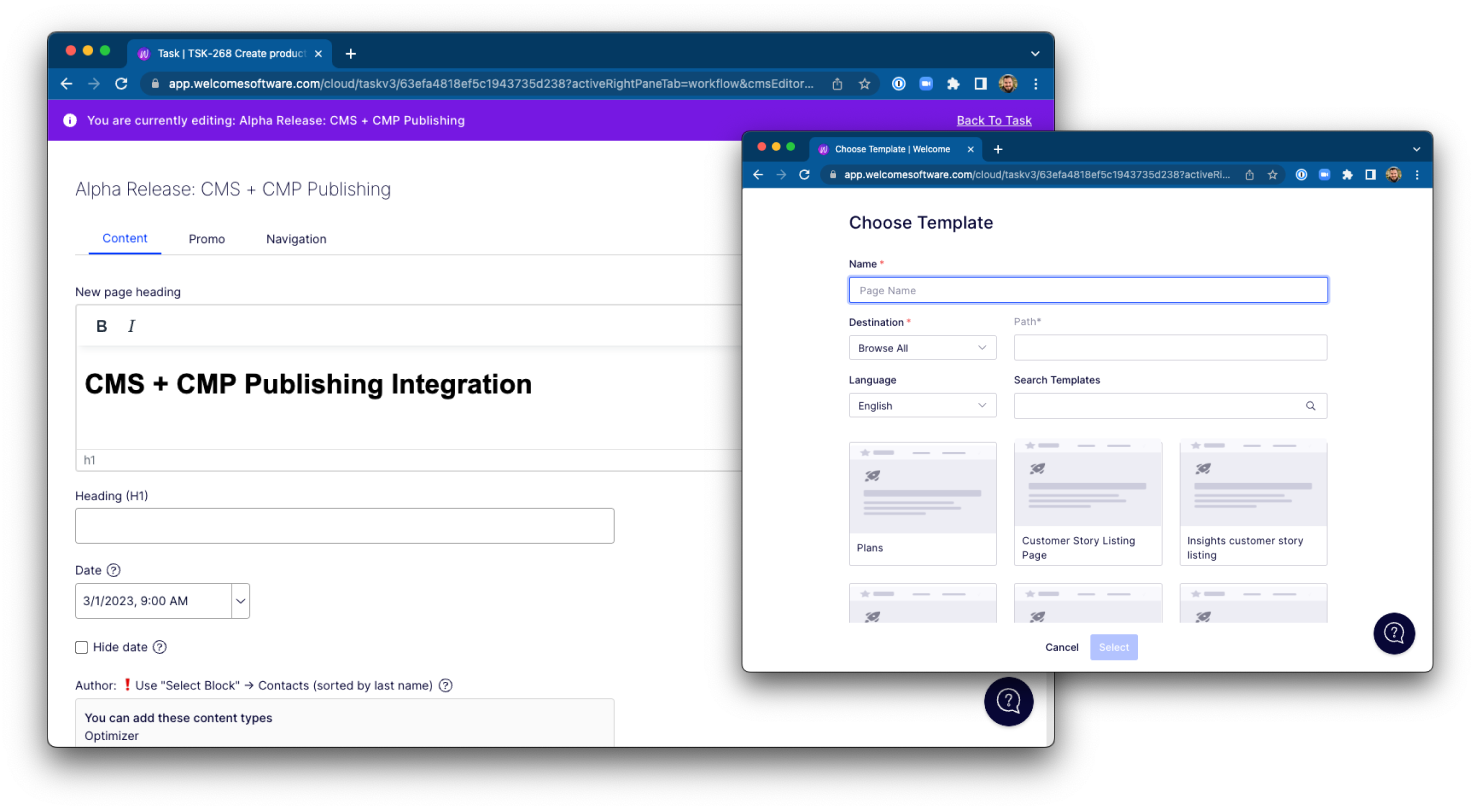
Task: Open profile avatar in Task window
Action: click(1008, 84)
